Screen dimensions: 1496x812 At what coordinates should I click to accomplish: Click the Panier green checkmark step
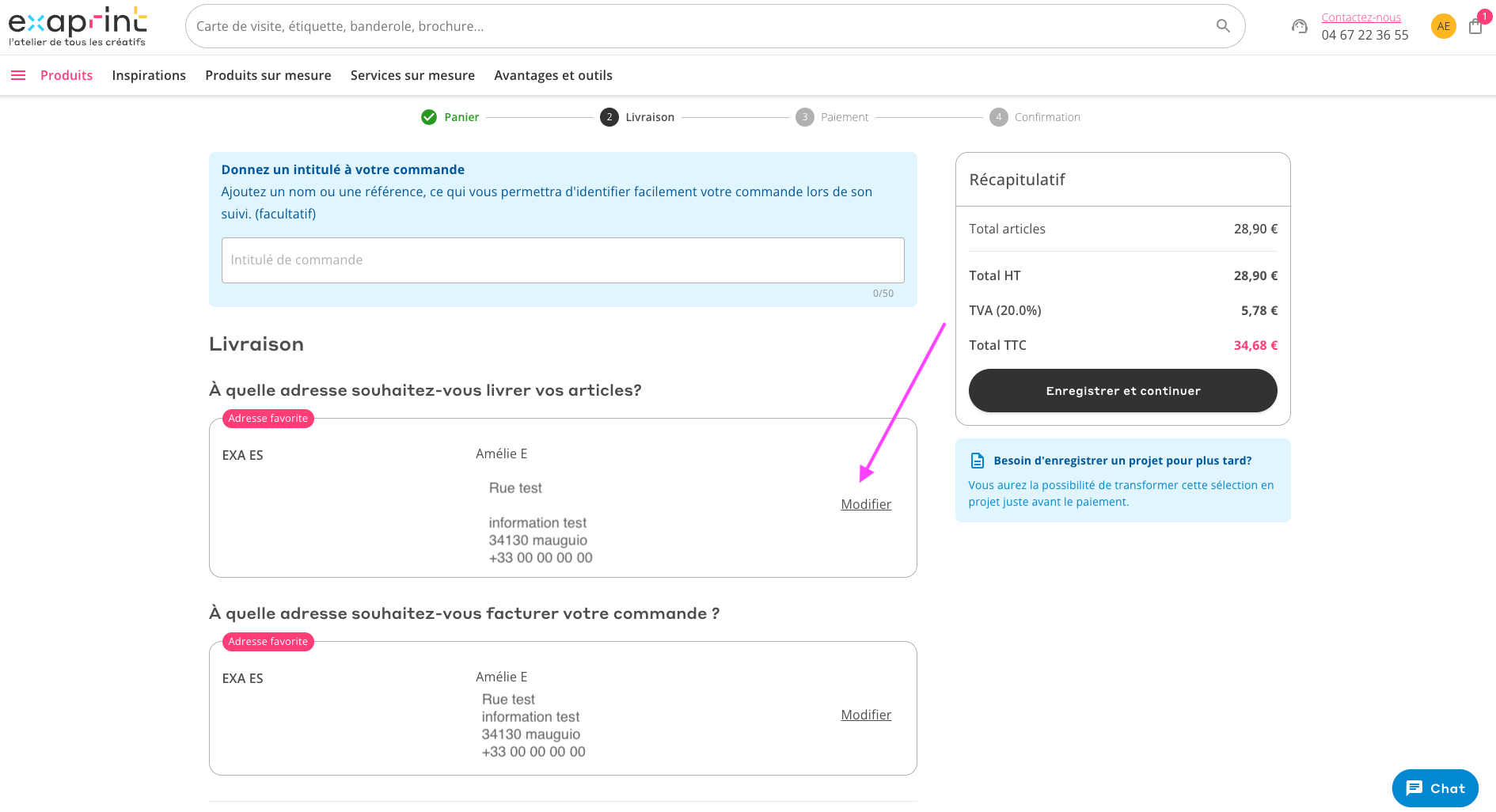[x=429, y=117]
